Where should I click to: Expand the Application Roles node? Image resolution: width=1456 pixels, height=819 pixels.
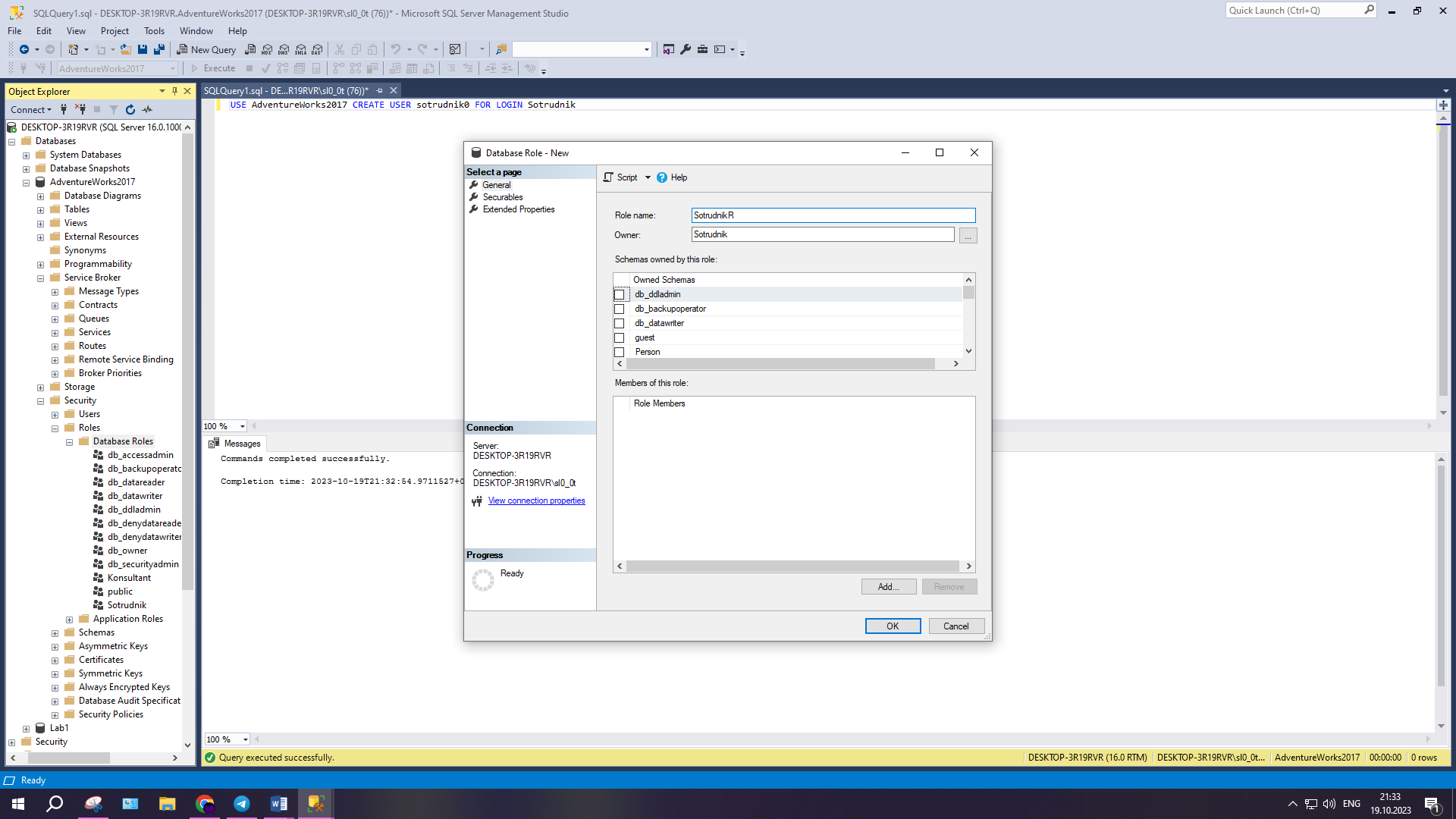(x=69, y=620)
